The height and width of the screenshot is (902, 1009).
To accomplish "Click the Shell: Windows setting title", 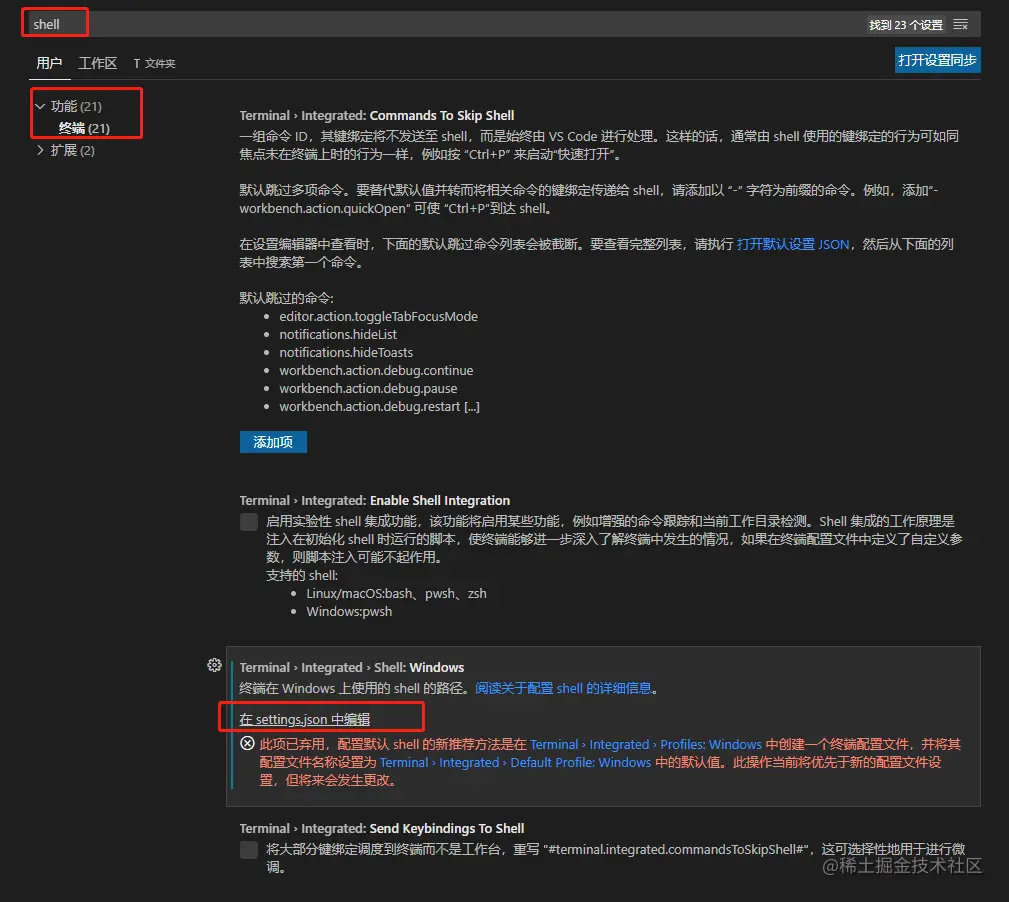I will click(x=351, y=668).
